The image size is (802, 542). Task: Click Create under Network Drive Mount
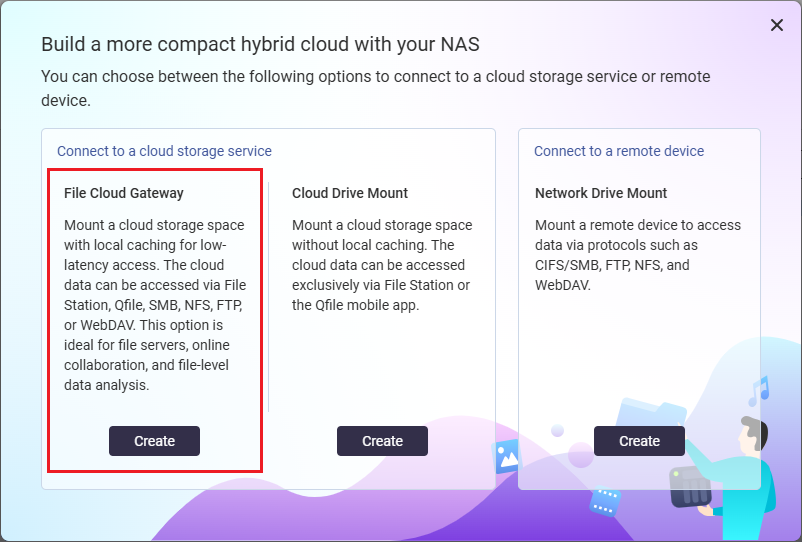639,441
